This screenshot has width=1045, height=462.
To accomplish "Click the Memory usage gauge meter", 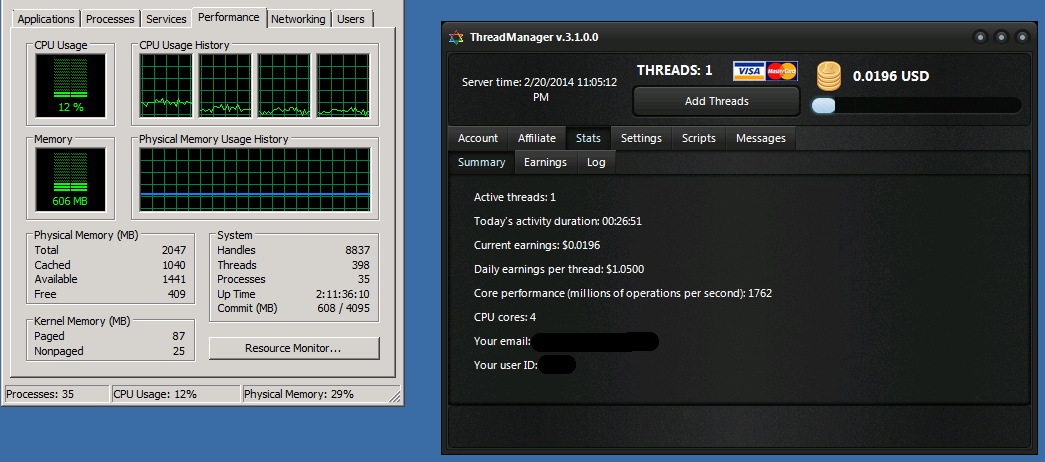I will coord(70,179).
